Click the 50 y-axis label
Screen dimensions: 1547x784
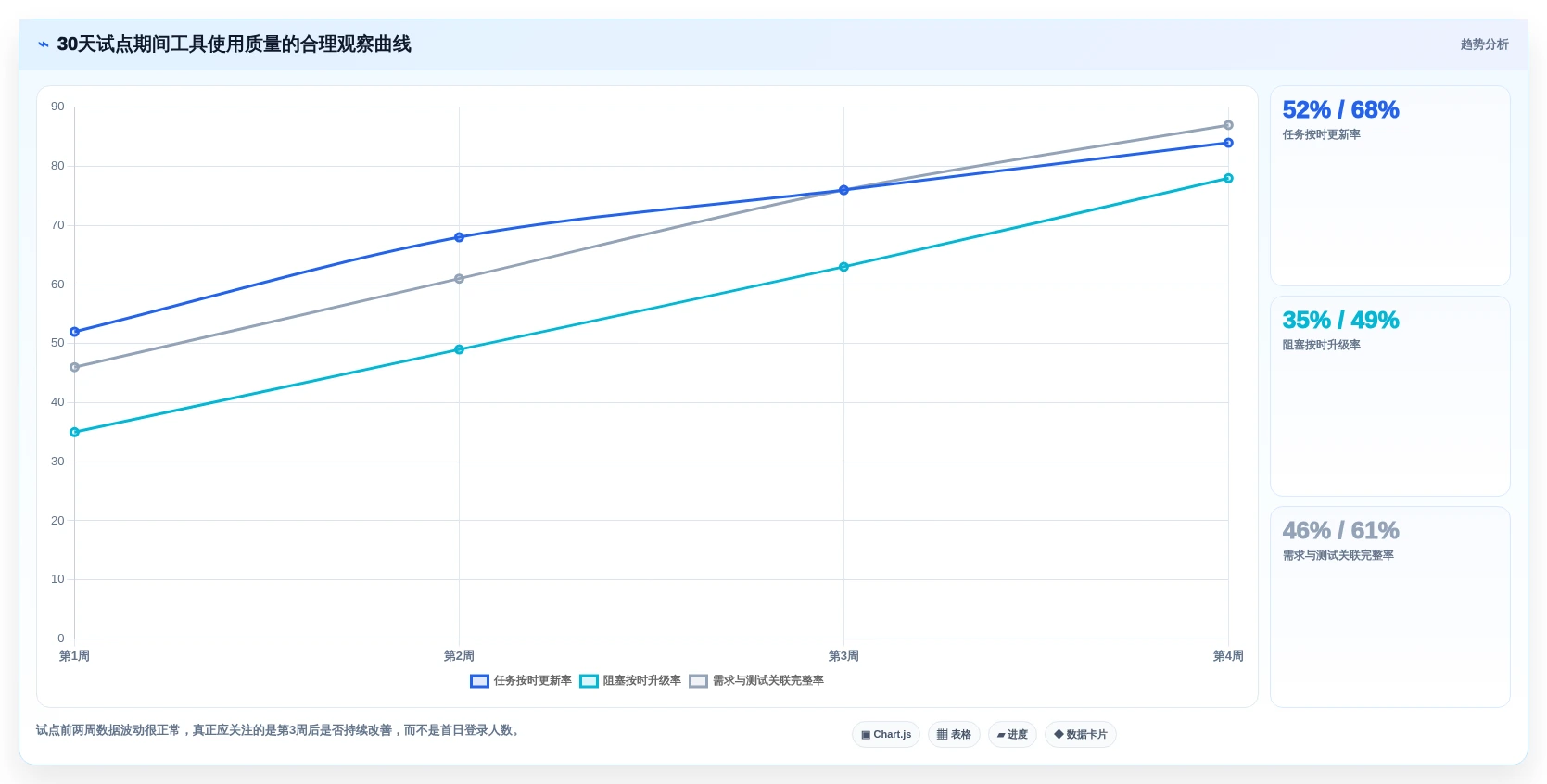click(x=57, y=343)
